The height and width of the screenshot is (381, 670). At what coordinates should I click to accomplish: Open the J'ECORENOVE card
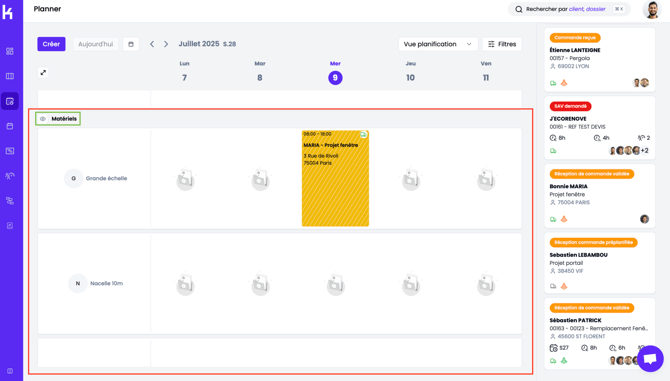tap(599, 128)
